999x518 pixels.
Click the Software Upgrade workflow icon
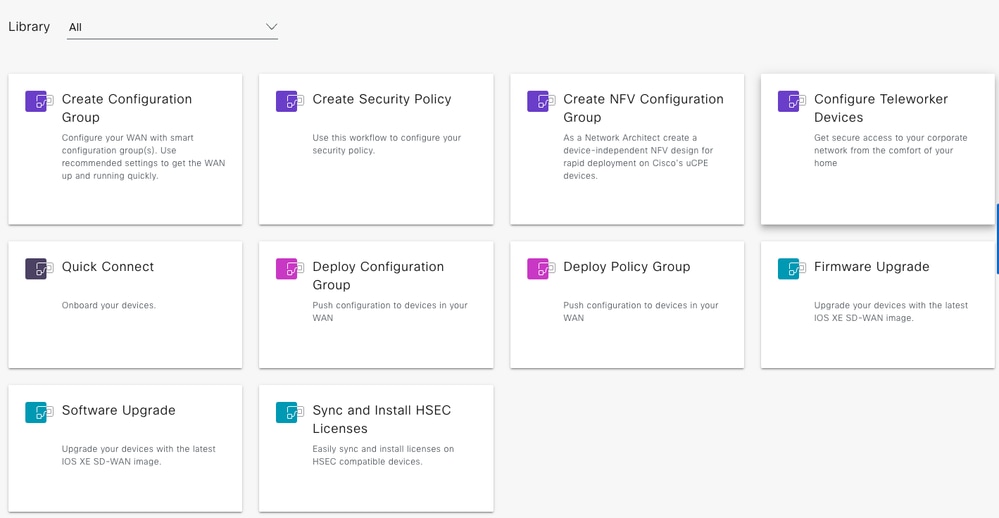39,412
